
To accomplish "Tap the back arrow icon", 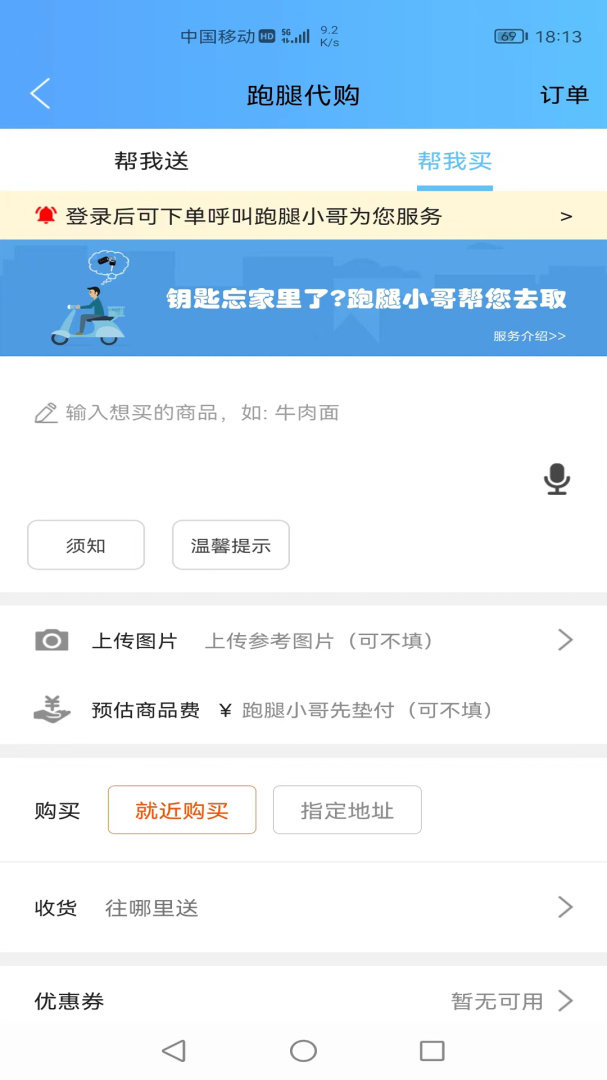I will coord(40,94).
